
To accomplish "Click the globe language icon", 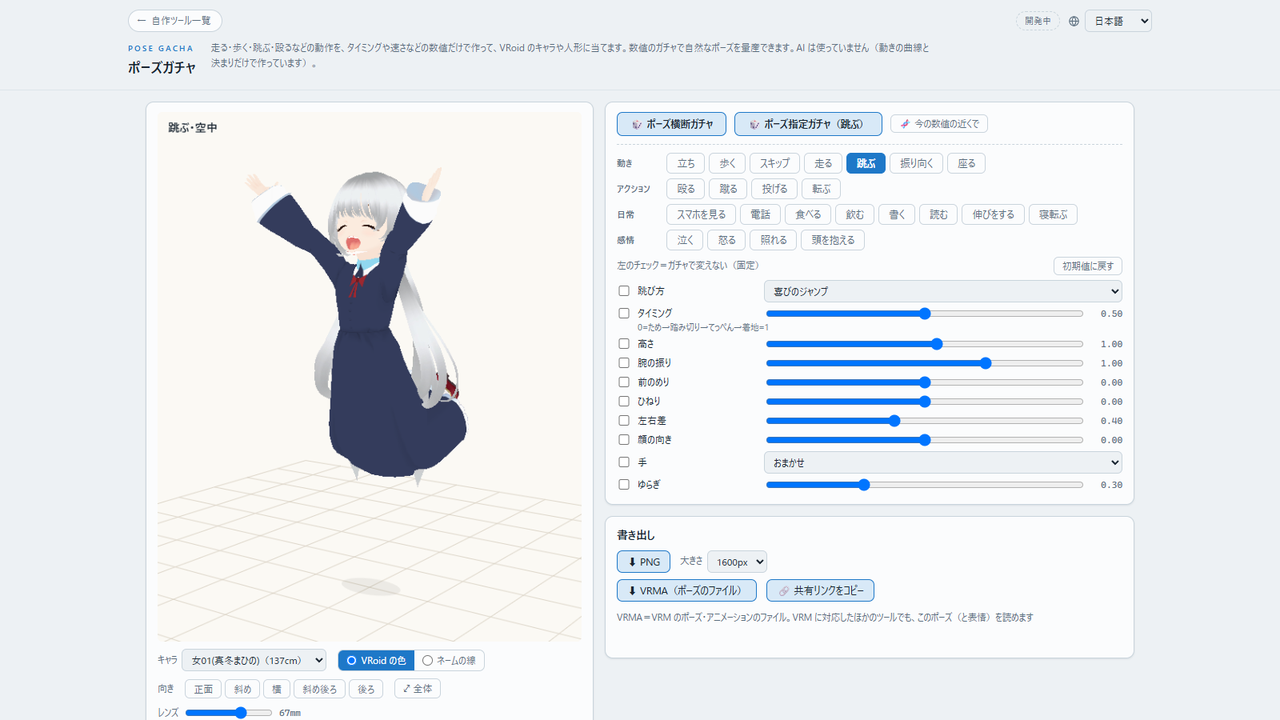I will click(1074, 21).
